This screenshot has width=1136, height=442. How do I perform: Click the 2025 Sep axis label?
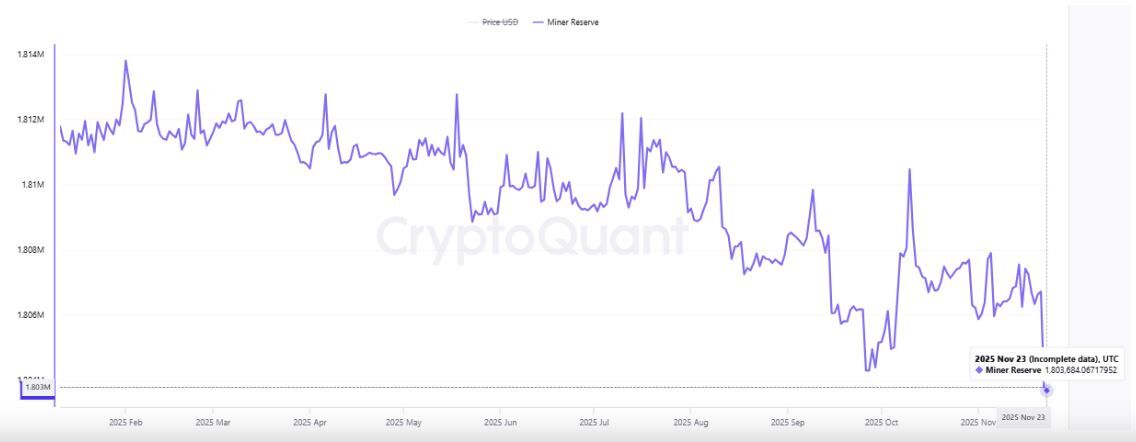(x=786, y=423)
